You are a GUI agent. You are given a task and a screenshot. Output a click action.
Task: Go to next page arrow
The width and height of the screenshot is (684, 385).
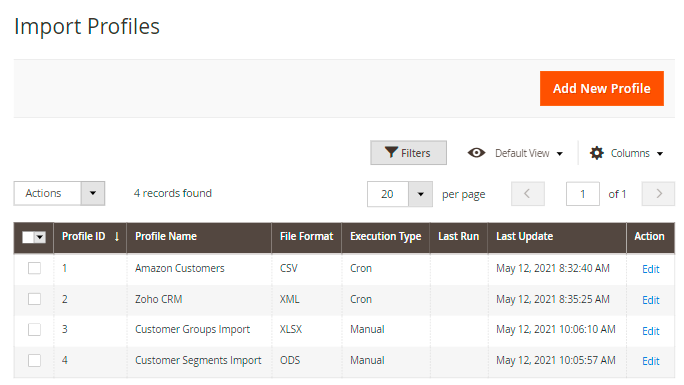pos(658,194)
